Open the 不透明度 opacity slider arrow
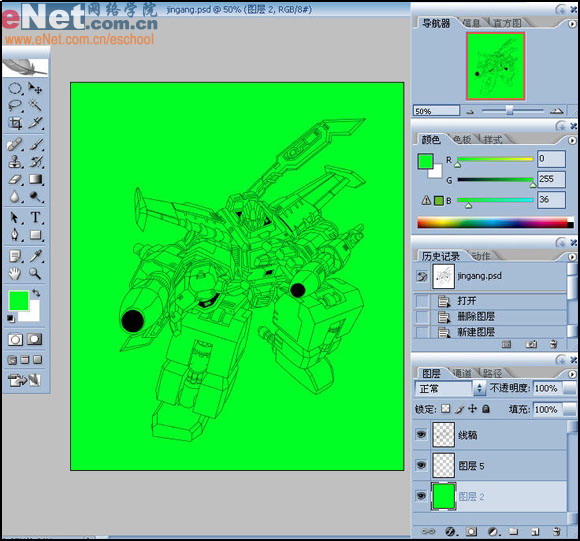The height and width of the screenshot is (541, 580). pos(571,388)
